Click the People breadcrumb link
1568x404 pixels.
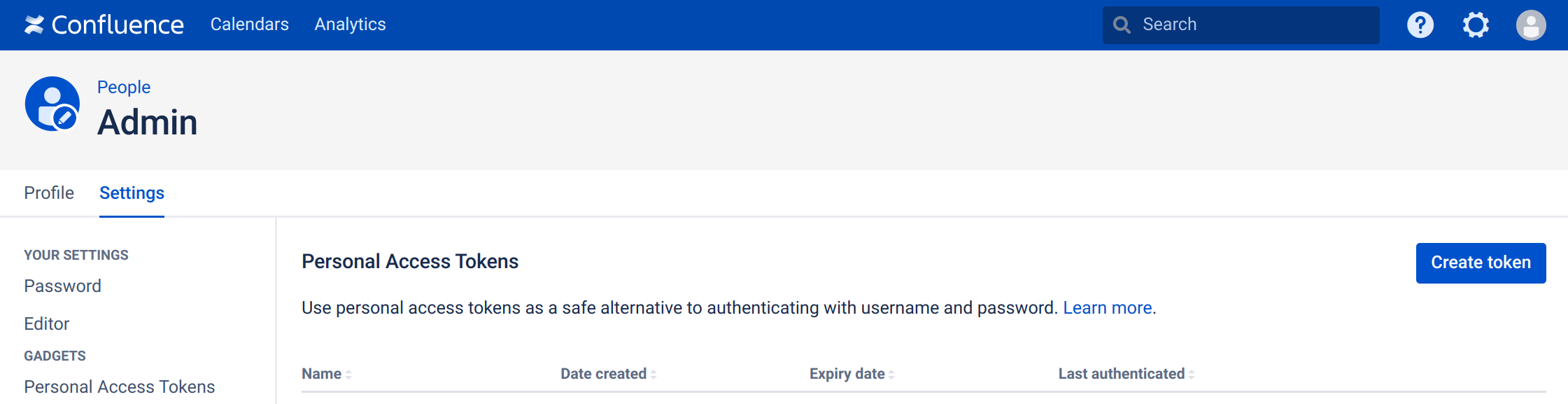124,87
